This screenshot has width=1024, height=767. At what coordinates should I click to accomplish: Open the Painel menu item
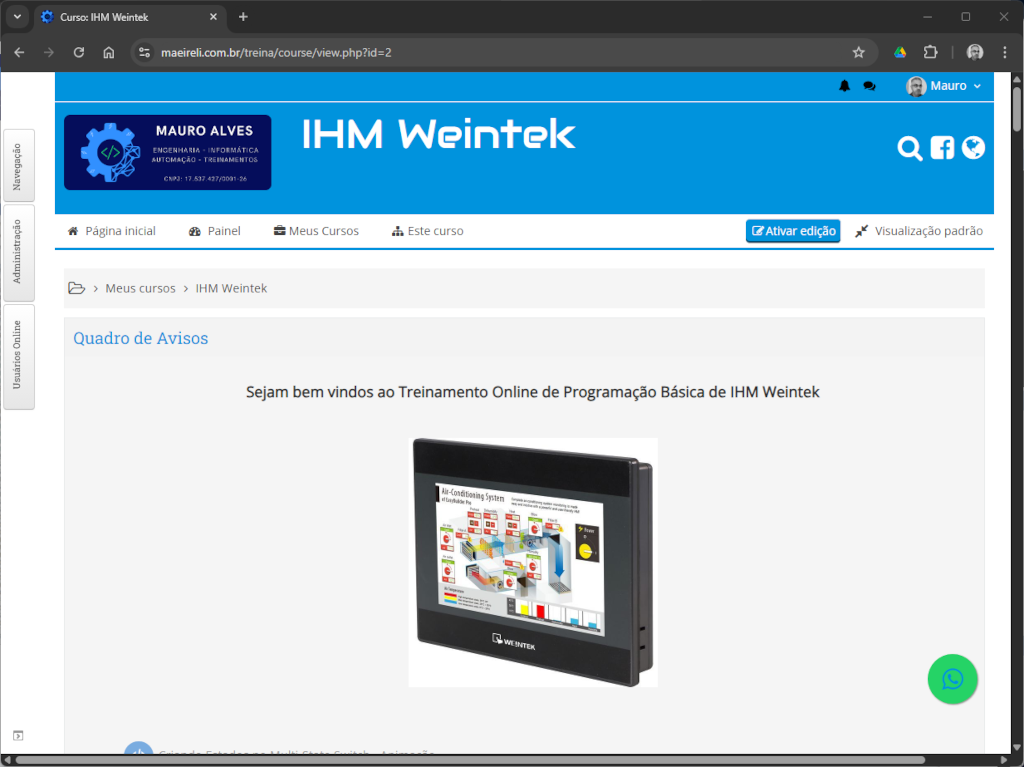click(x=214, y=231)
